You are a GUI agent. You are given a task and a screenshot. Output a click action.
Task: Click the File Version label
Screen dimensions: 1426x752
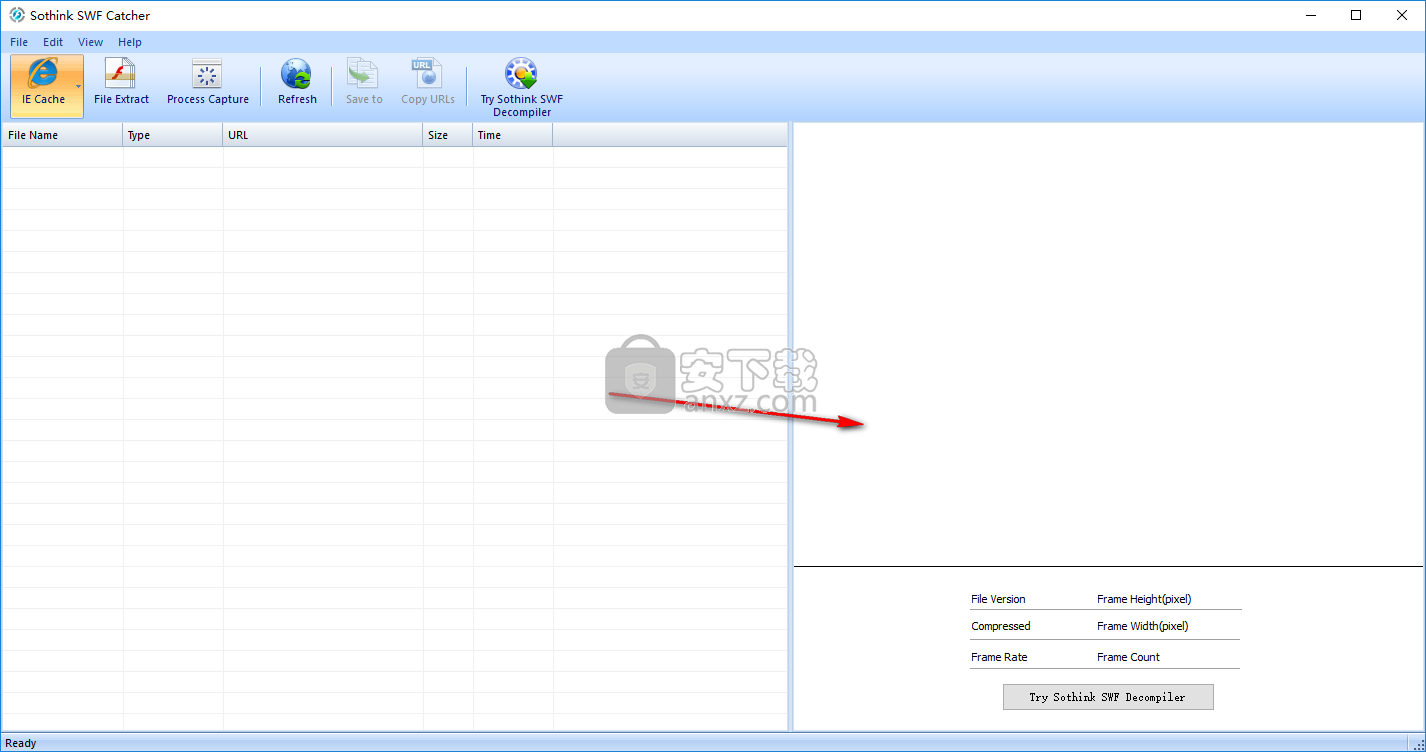coord(998,599)
